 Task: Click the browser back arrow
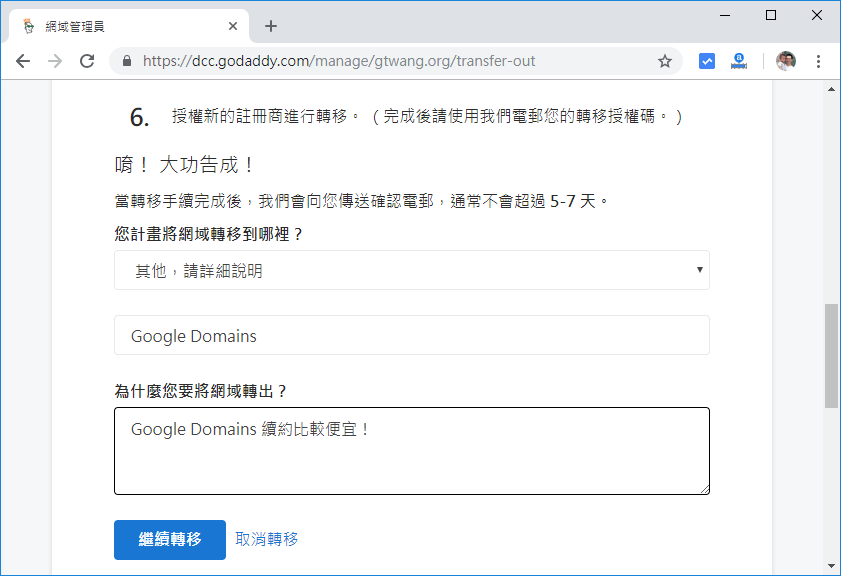click(x=23, y=61)
